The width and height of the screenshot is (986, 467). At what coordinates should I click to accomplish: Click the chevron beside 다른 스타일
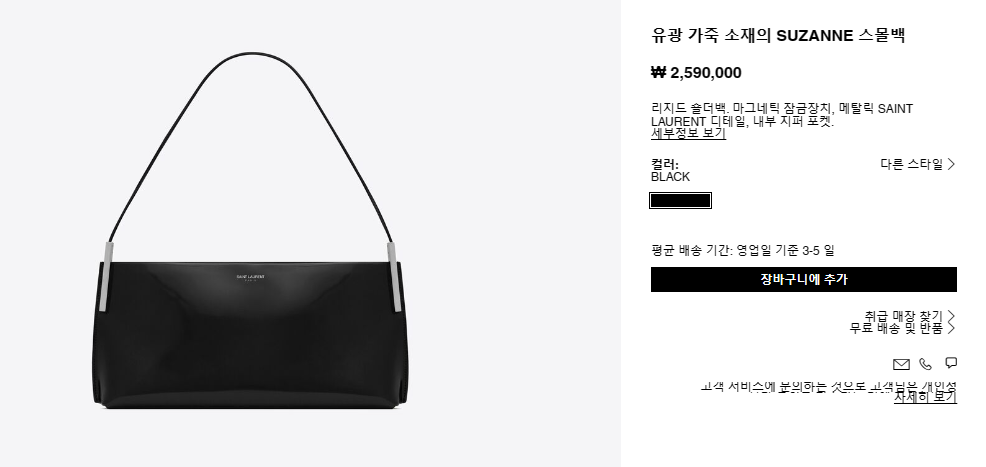951,164
